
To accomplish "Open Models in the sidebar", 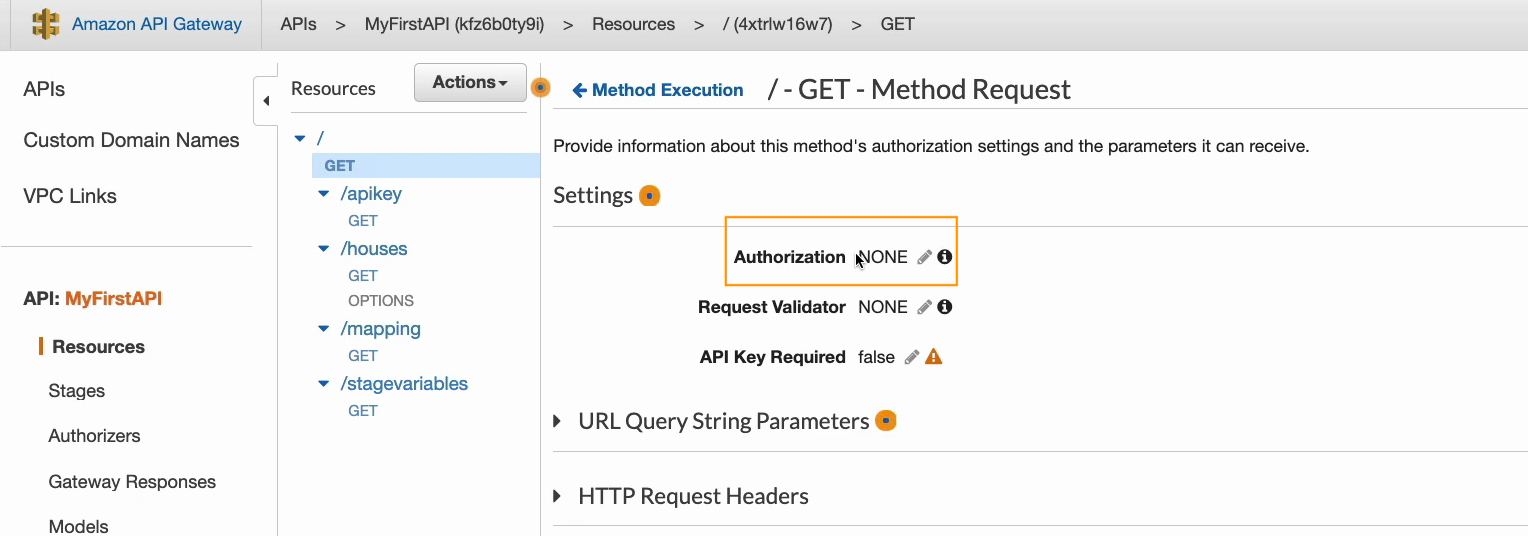I will 78,526.
